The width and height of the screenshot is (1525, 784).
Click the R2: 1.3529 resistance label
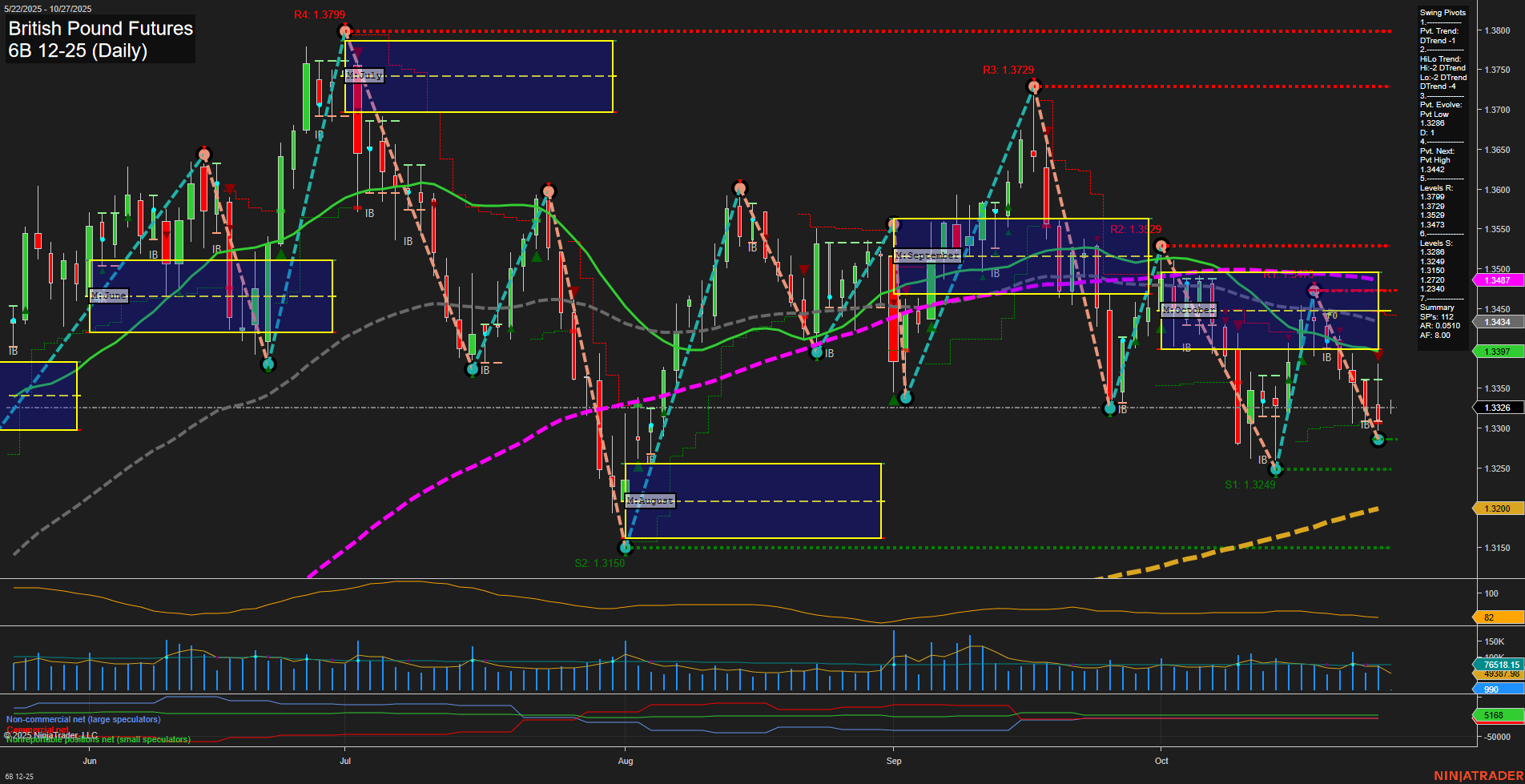[1134, 230]
